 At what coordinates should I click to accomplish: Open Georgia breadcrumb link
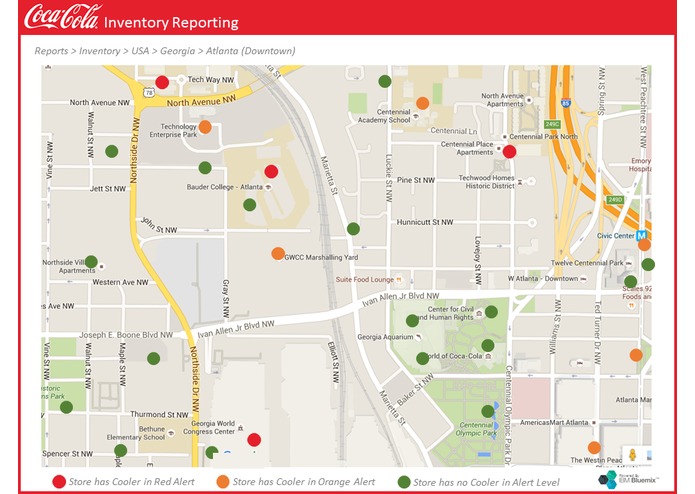(177, 51)
